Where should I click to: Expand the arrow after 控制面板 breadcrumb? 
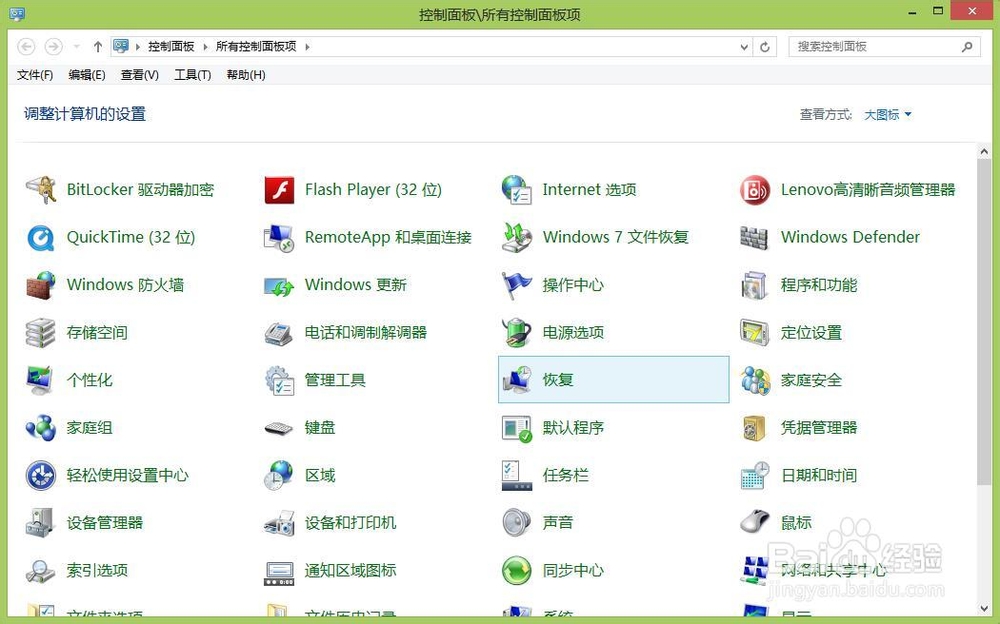click(x=205, y=47)
